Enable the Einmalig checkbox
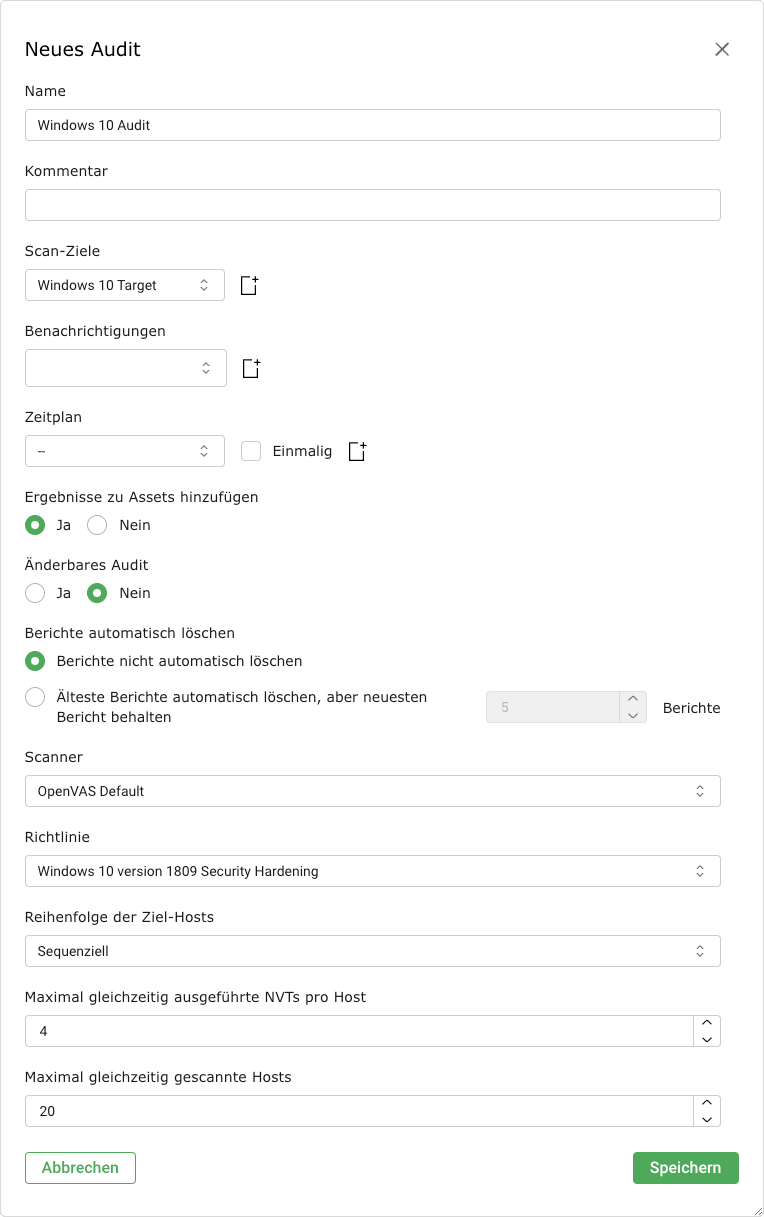This screenshot has width=764, height=1217. click(x=252, y=451)
